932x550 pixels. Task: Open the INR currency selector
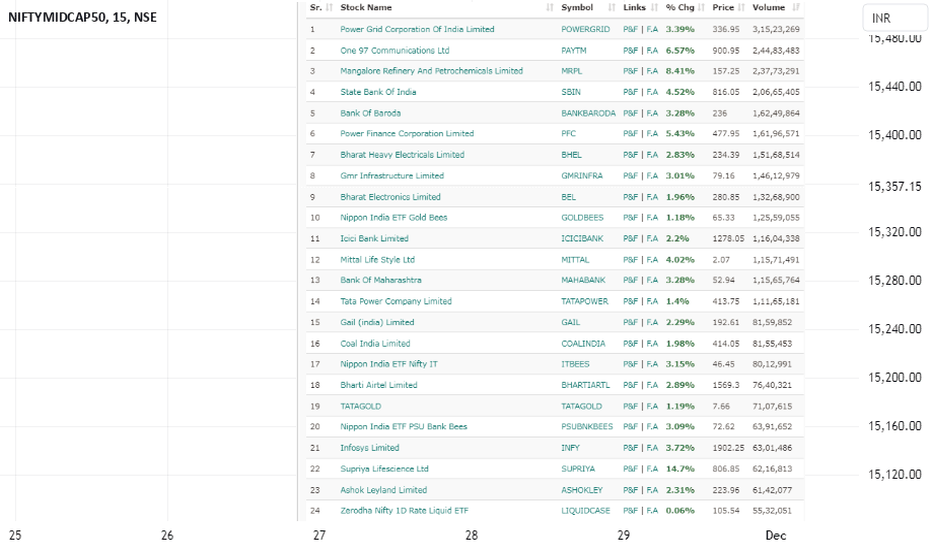[895, 18]
